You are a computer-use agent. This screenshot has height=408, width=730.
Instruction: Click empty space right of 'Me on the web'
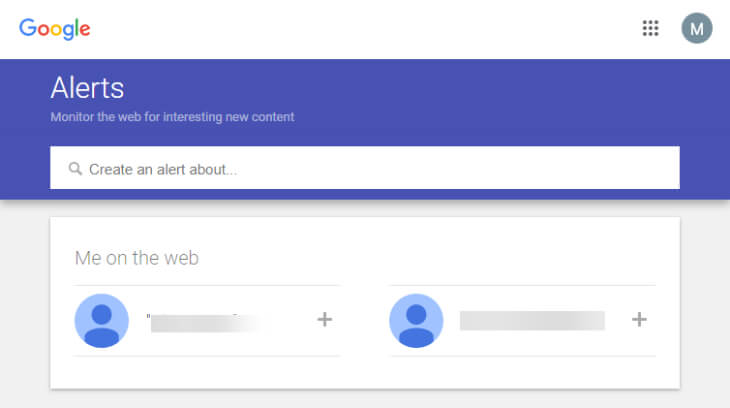tap(419, 258)
